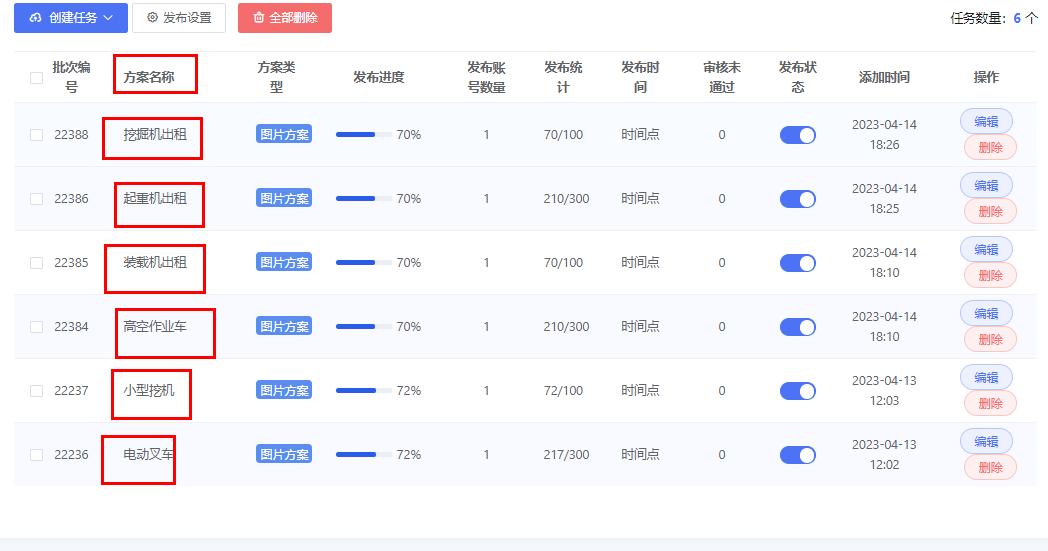This screenshot has height=551, width=1048.
Task: Check the box for batch 22386
Action: pos(37,199)
